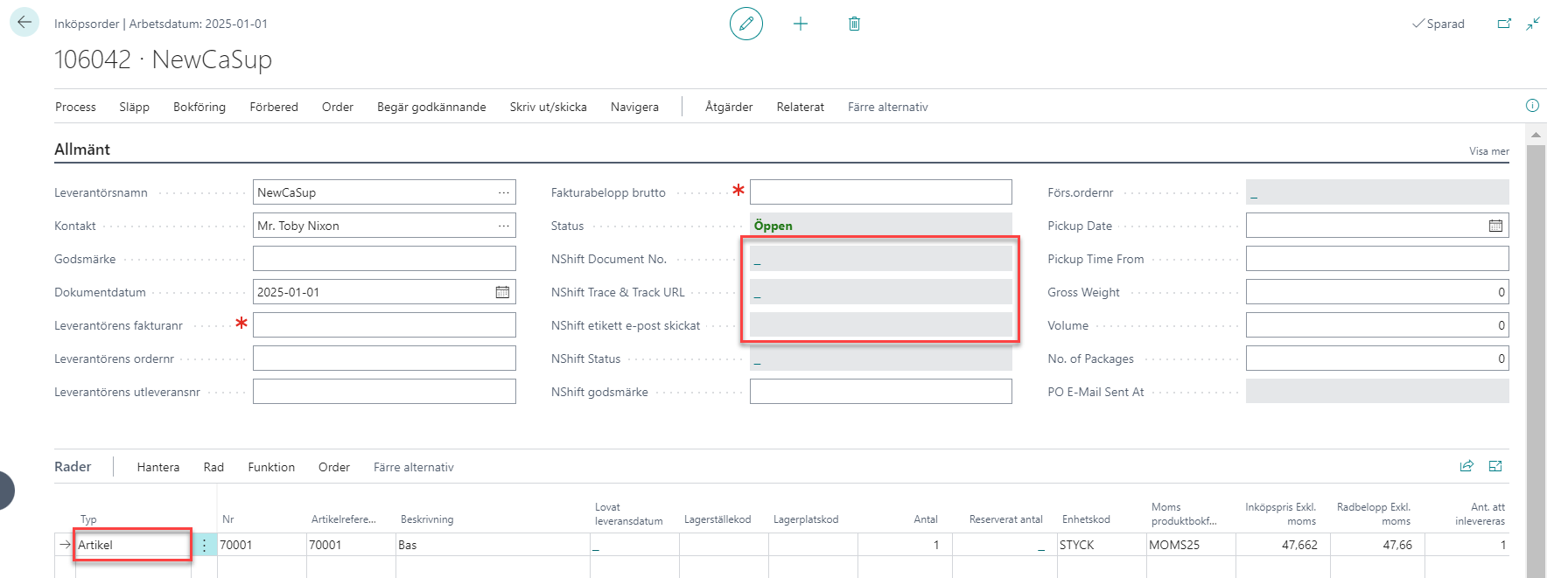Expand Rader section to full view icon
This screenshot has height=578, width=1568.
point(1495,466)
